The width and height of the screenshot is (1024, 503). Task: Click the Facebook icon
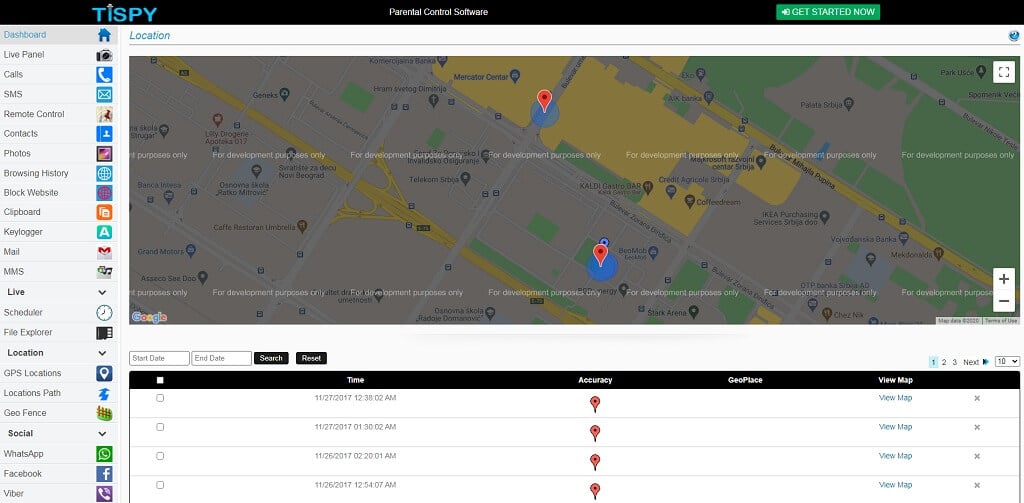click(x=104, y=474)
